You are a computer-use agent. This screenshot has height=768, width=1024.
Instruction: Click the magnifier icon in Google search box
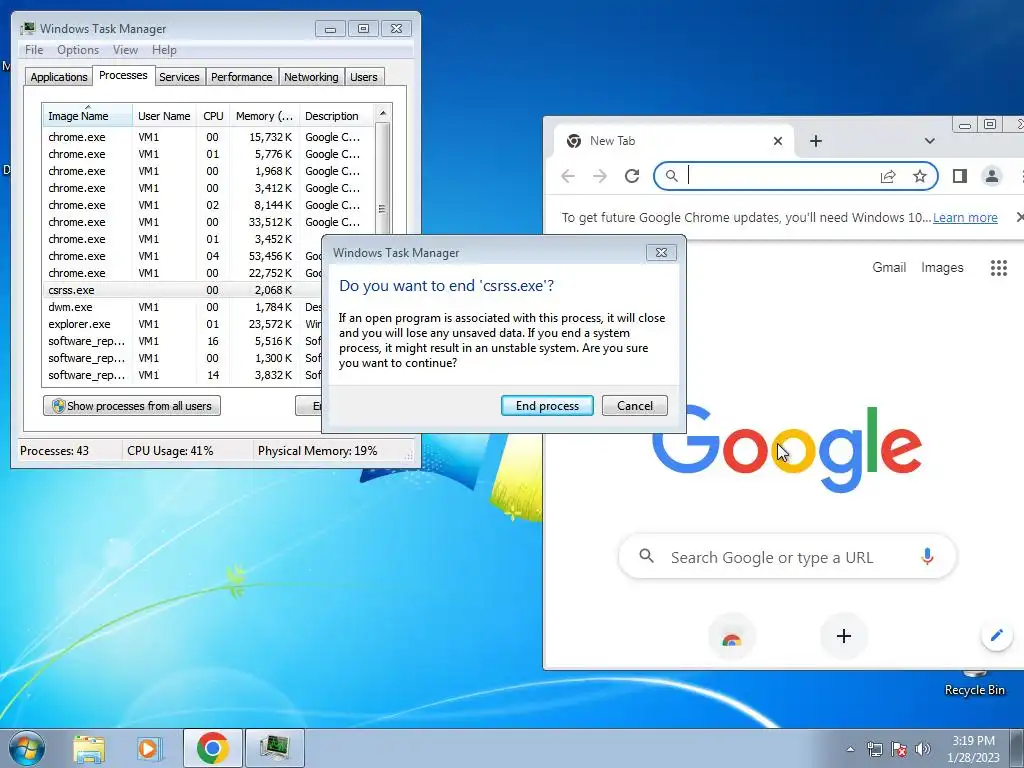point(646,556)
